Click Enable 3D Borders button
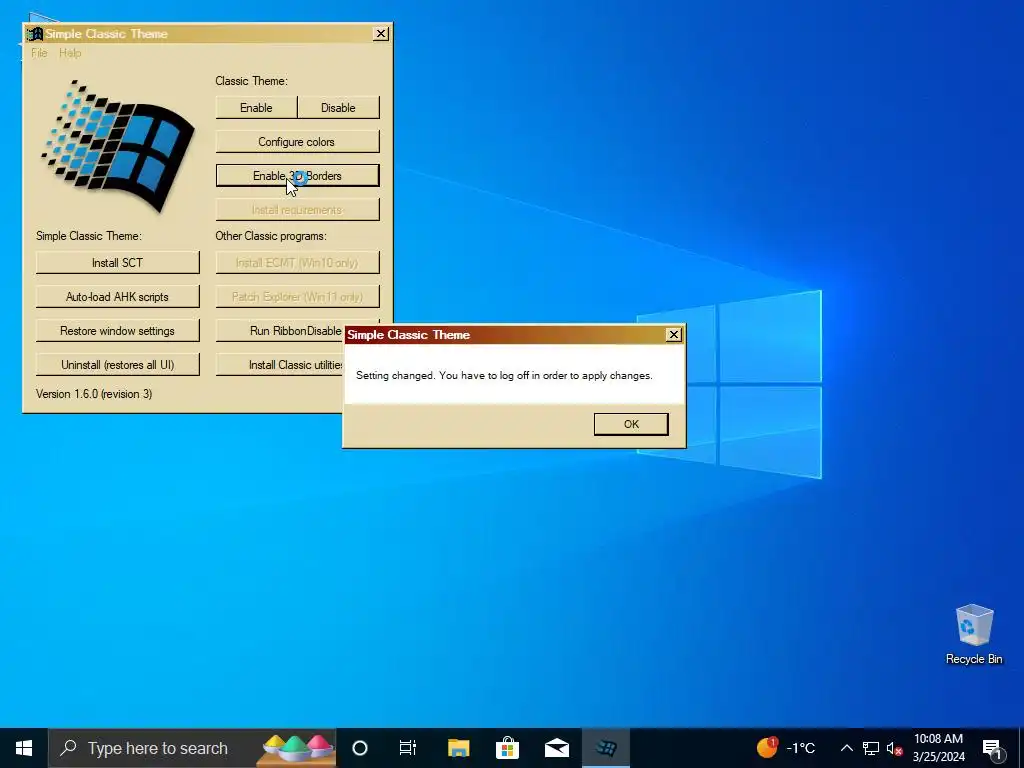Viewport: 1024px width, 768px height. pyautogui.click(x=297, y=176)
